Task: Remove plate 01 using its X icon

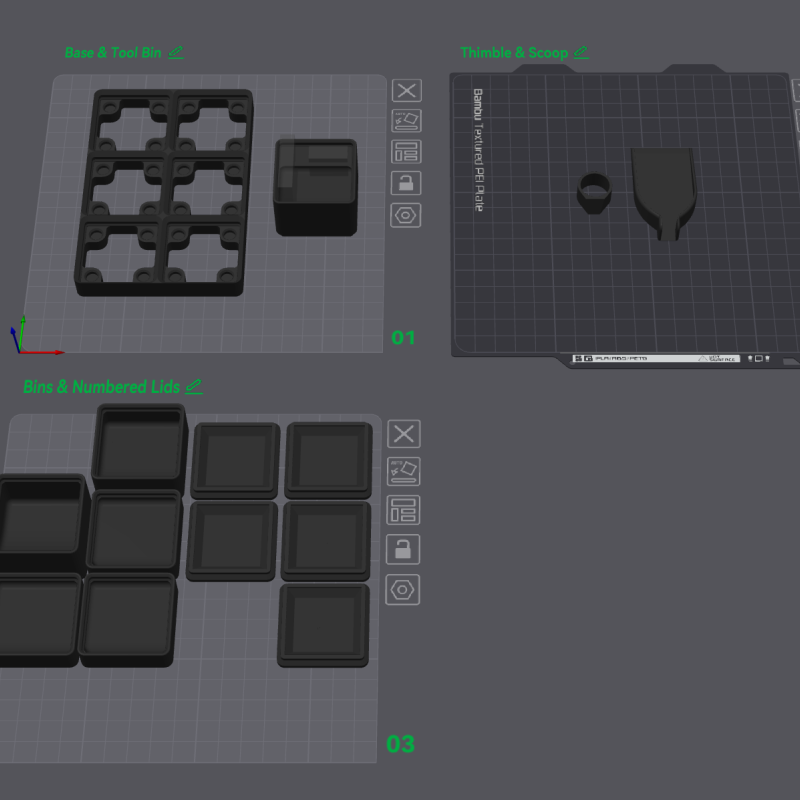Action: pyautogui.click(x=406, y=91)
